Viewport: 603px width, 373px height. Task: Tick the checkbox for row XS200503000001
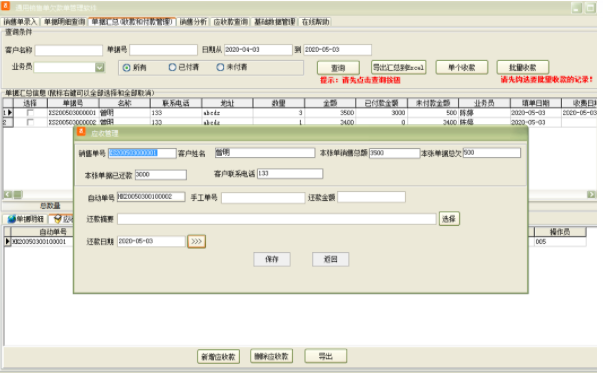coord(30,113)
